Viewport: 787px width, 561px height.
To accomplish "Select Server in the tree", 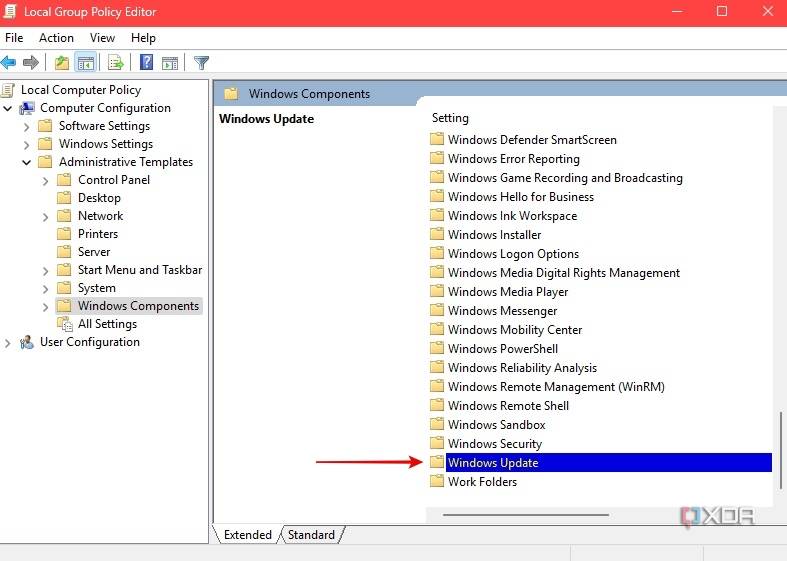I will [x=94, y=252].
